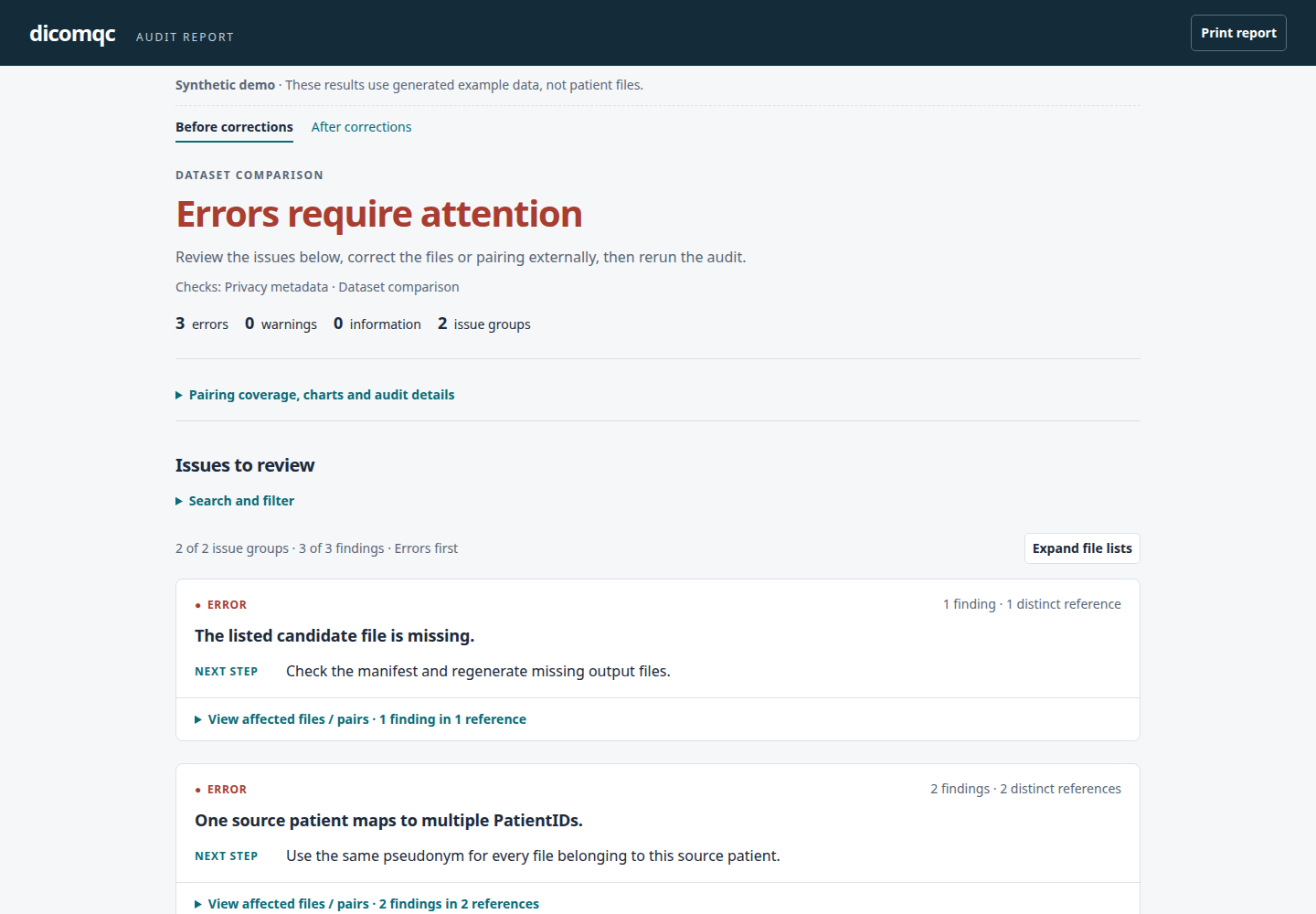Click the 'Issues to review' heading
This screenshot has width=1316, height=914.
coord(245,465)
